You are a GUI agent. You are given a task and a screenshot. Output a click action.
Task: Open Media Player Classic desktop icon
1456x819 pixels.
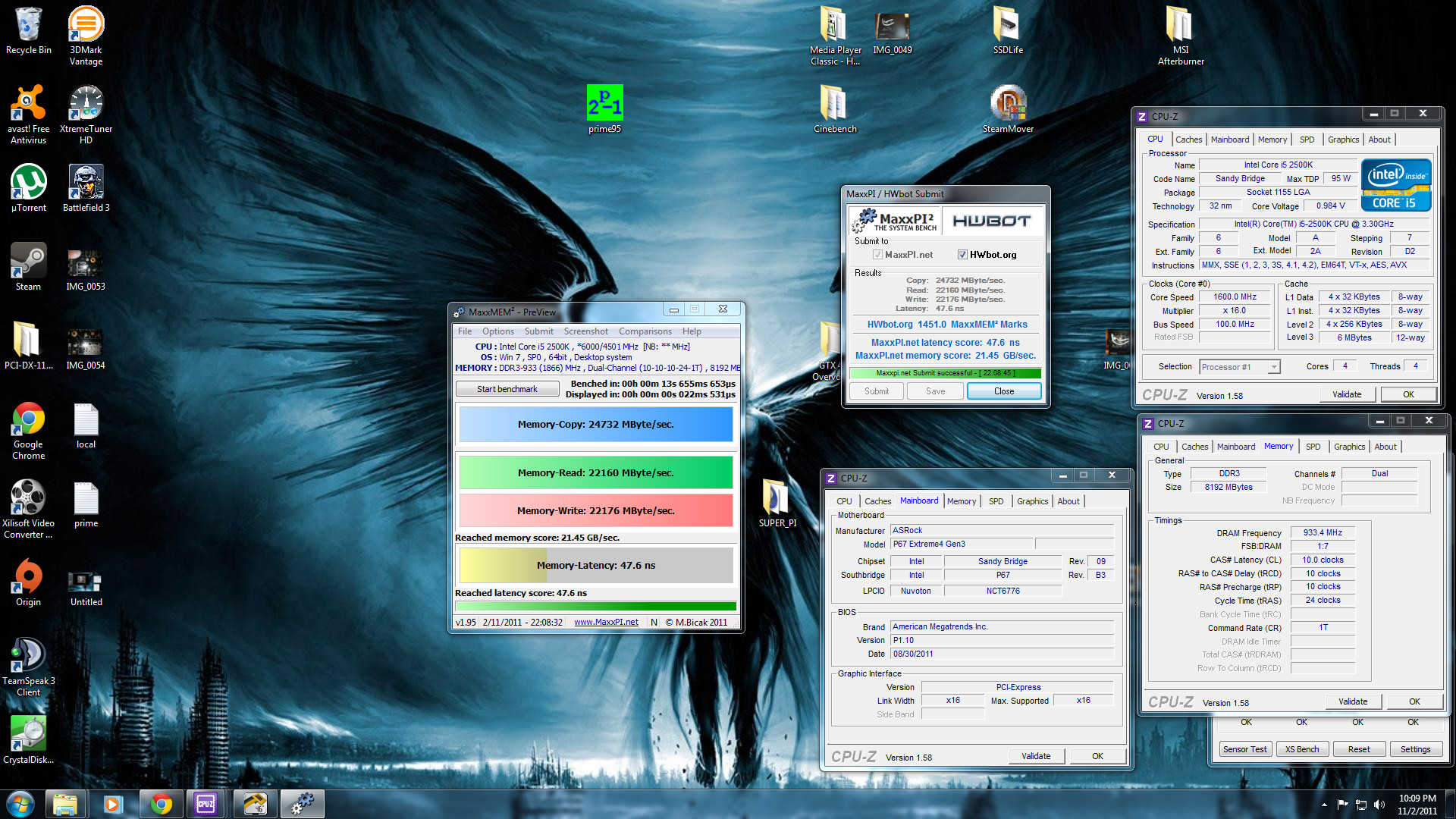pos(835,35)
